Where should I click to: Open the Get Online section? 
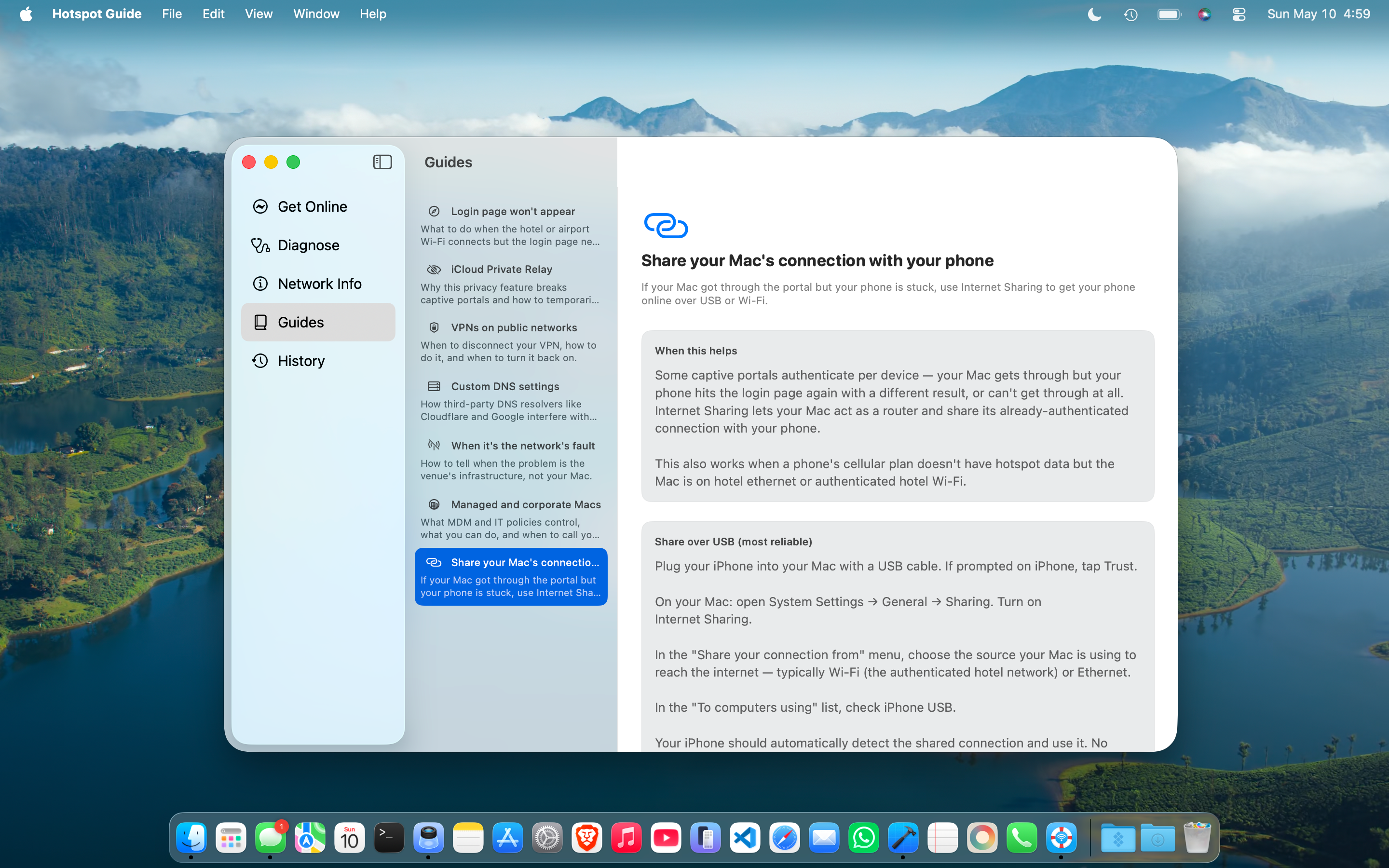tap(318, 207)
